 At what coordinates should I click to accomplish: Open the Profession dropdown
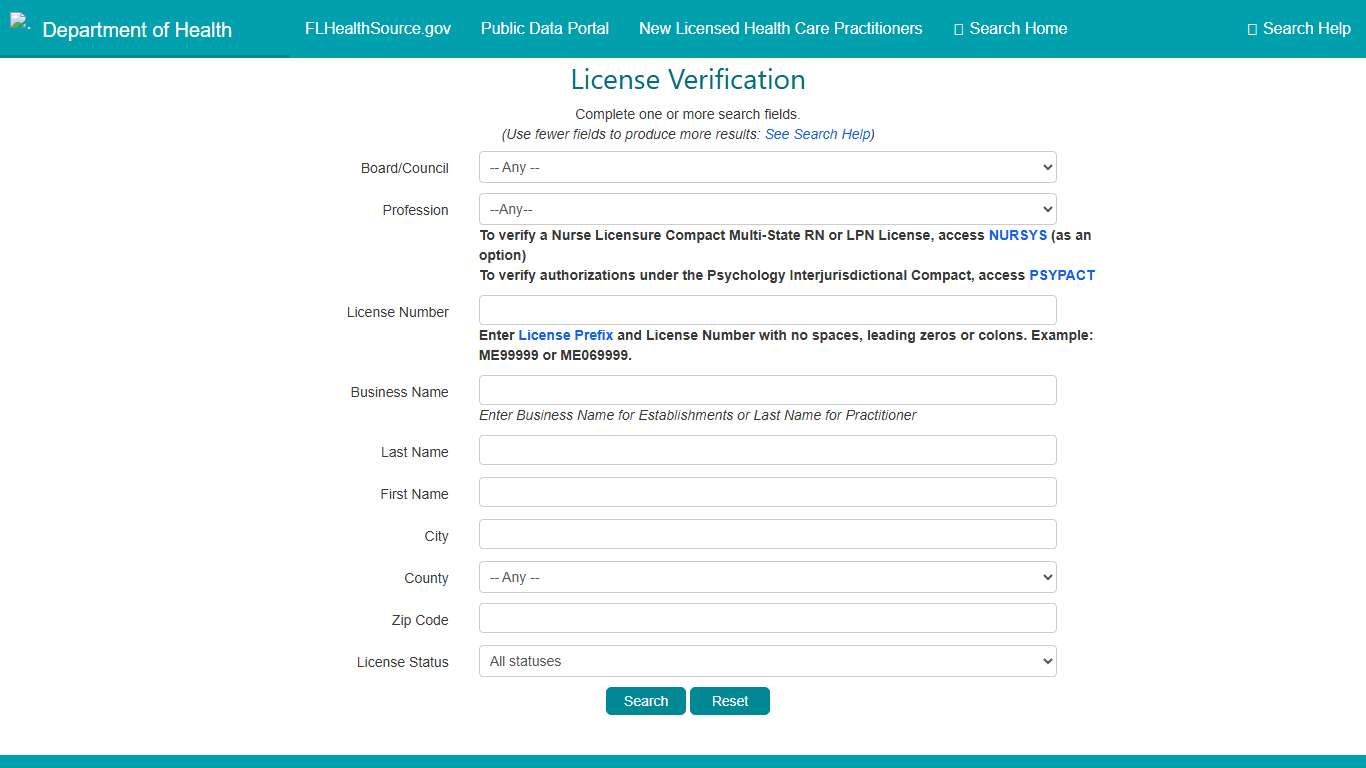coord(767,209)
